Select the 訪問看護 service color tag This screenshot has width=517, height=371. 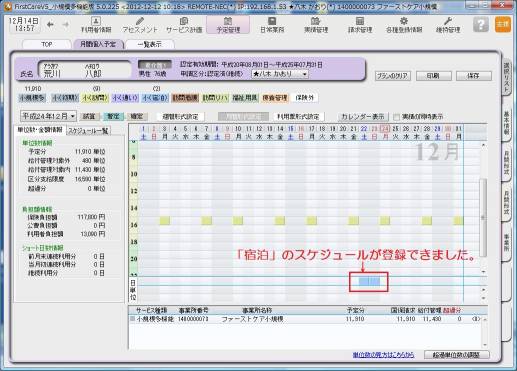point(185,98)
